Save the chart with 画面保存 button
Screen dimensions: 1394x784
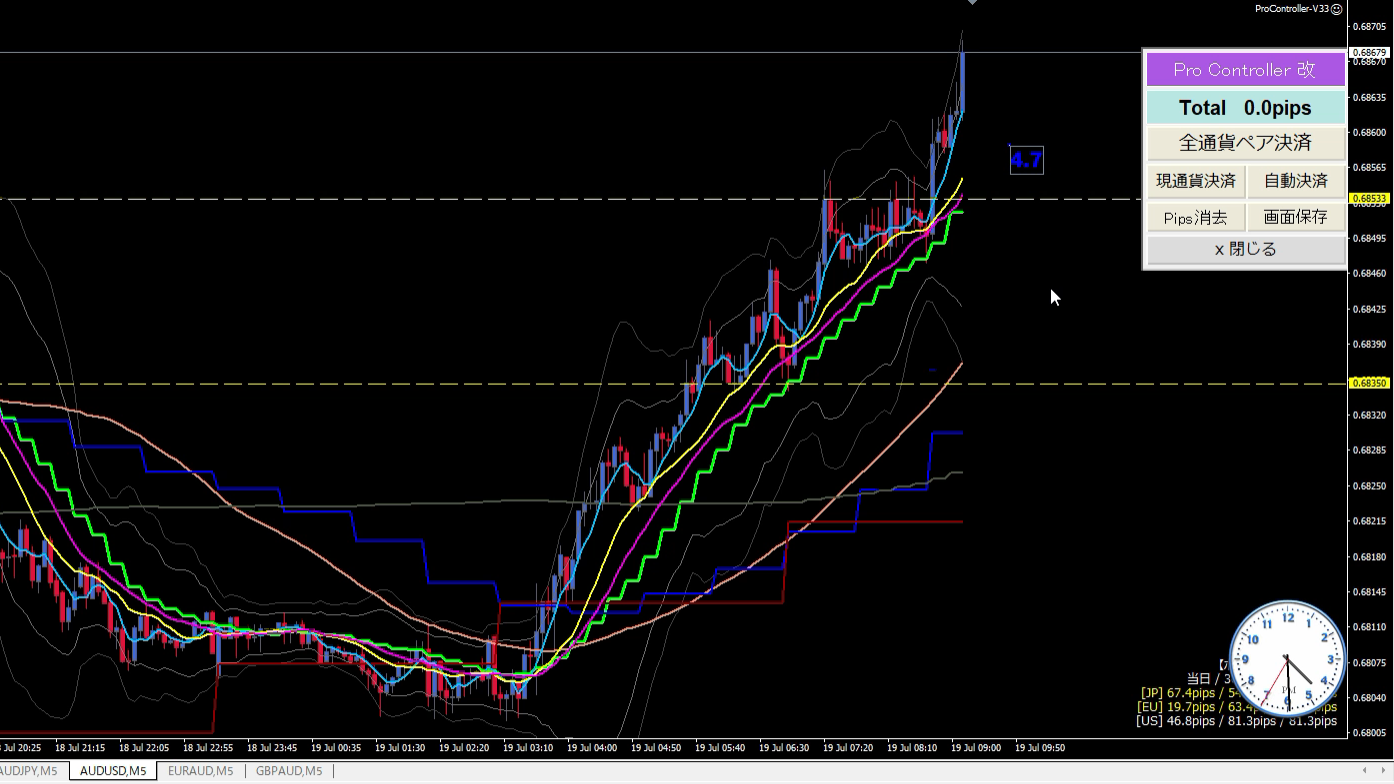click(1295, 217)
